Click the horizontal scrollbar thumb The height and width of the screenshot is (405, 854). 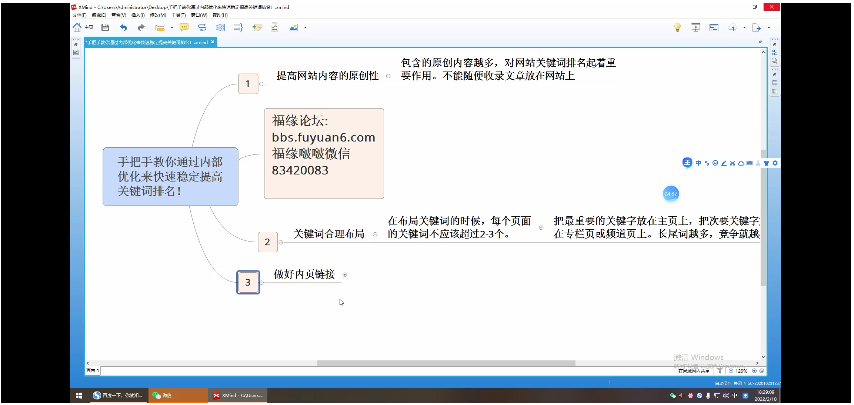tap(446, 363)
